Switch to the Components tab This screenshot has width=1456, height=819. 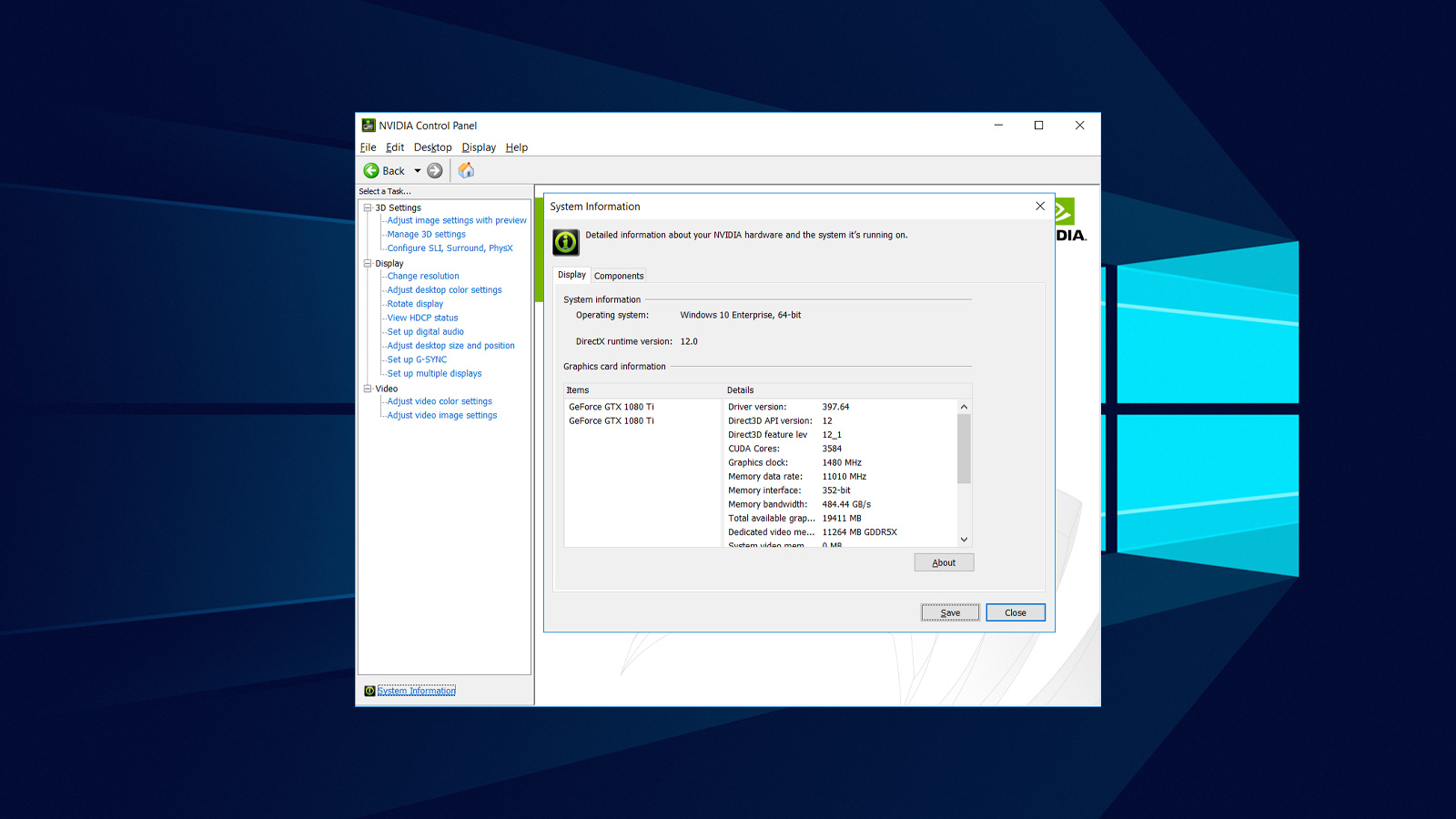coord(619,276)
